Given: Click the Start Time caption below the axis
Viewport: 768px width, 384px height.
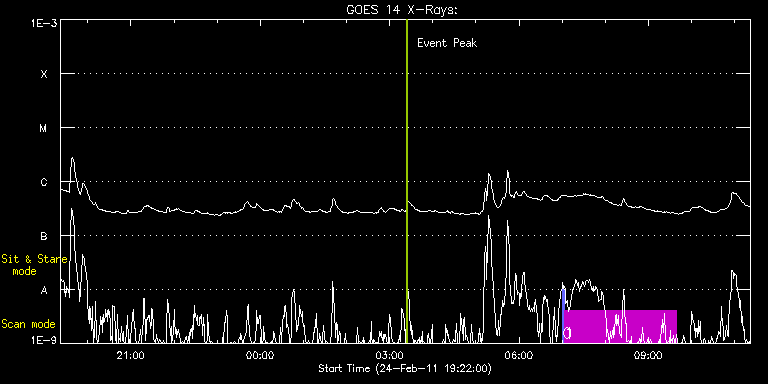Looking at the screenshot, I should [405, 368].
